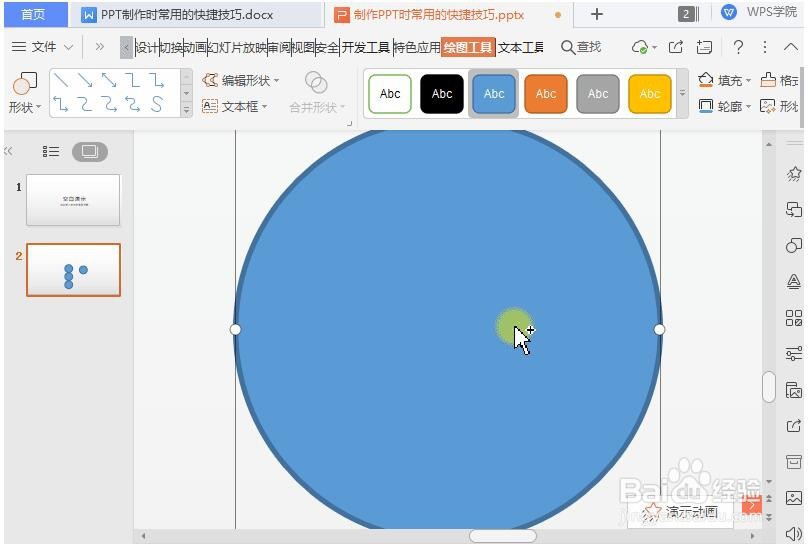Collapse the slide panel double chevron
This screenshot has height=544, width=808.
pyautogui.click(x=8, y=151)
